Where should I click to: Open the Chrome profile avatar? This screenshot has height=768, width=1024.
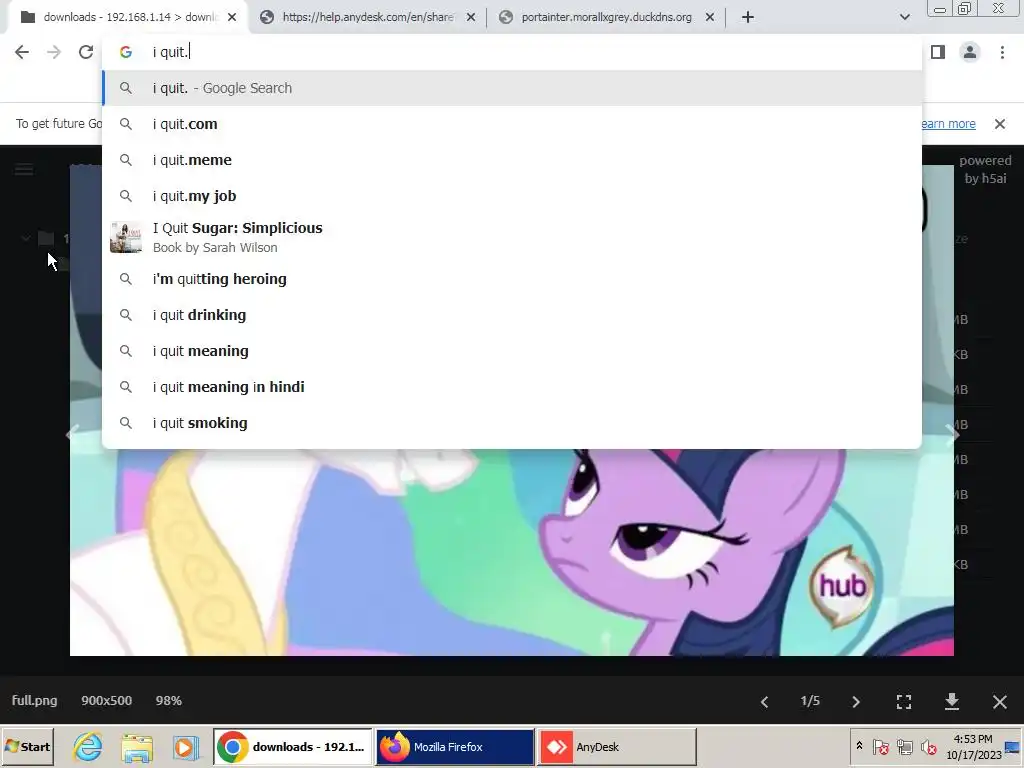point(970,52)
